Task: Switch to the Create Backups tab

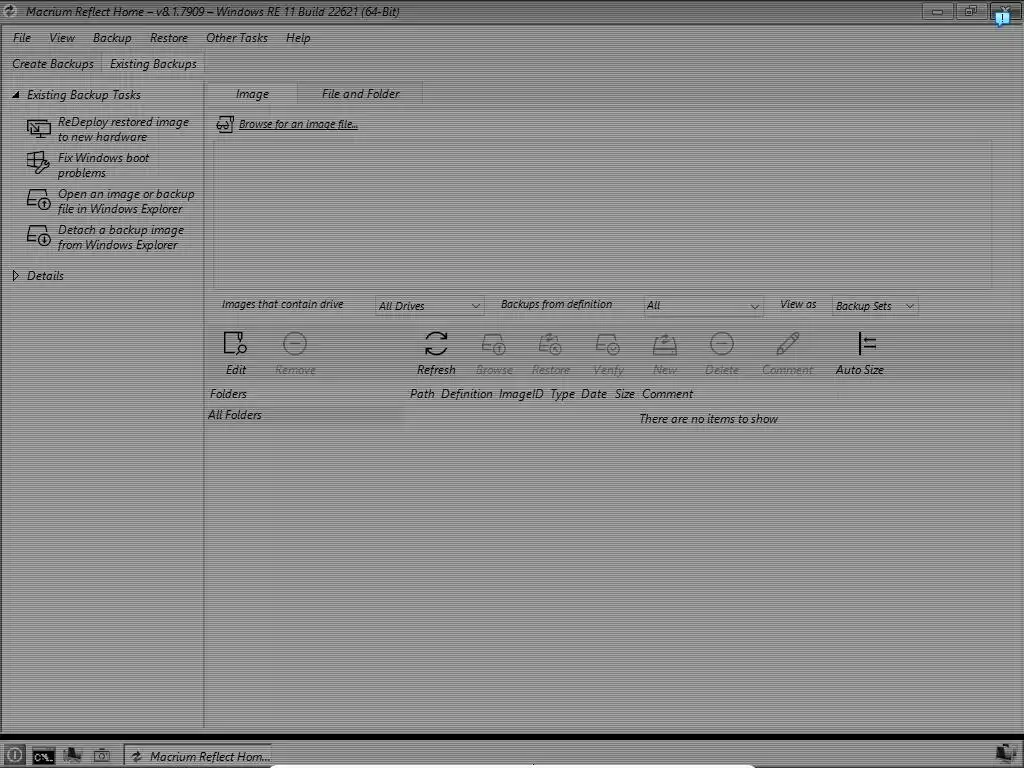Action: coord(53,64)
